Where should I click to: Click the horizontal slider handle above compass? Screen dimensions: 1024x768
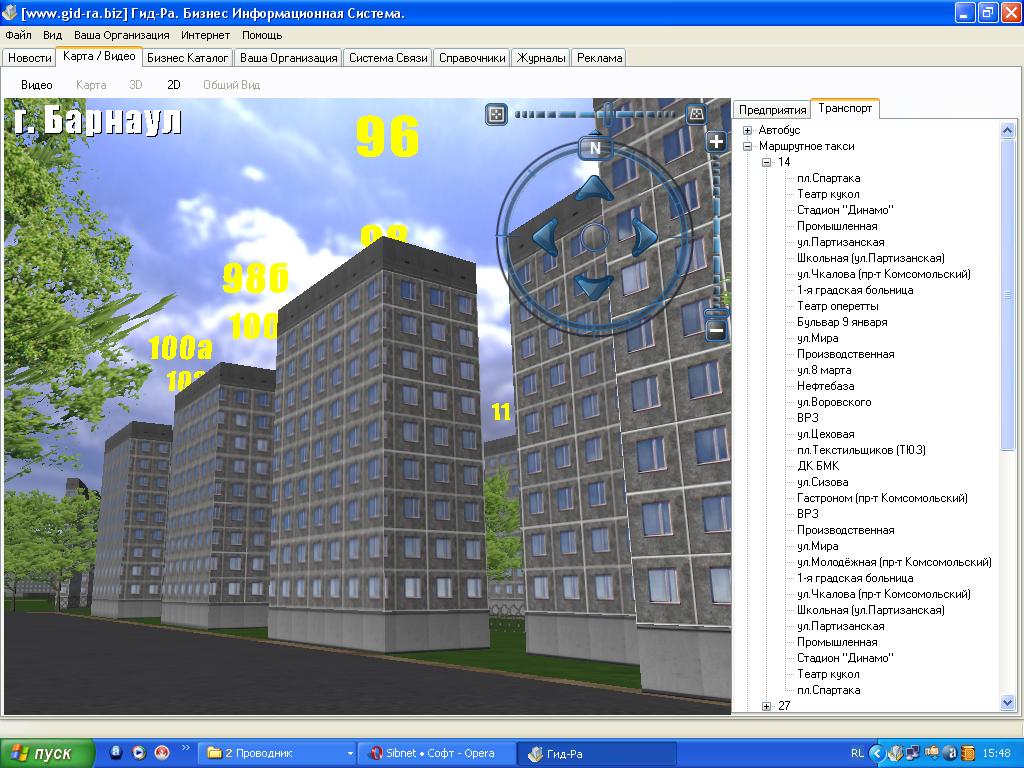[x=607, y=115]
